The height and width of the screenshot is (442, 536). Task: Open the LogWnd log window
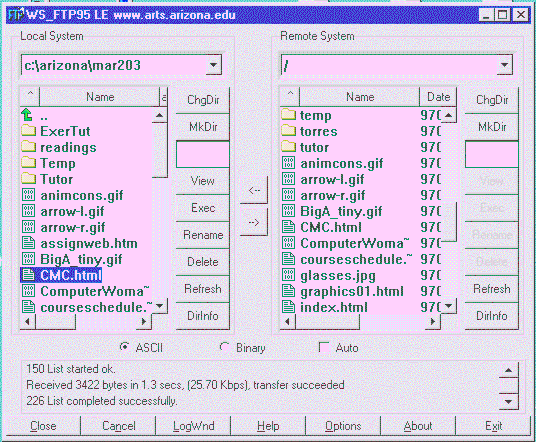pyautogui.click(x=193, y=426)
